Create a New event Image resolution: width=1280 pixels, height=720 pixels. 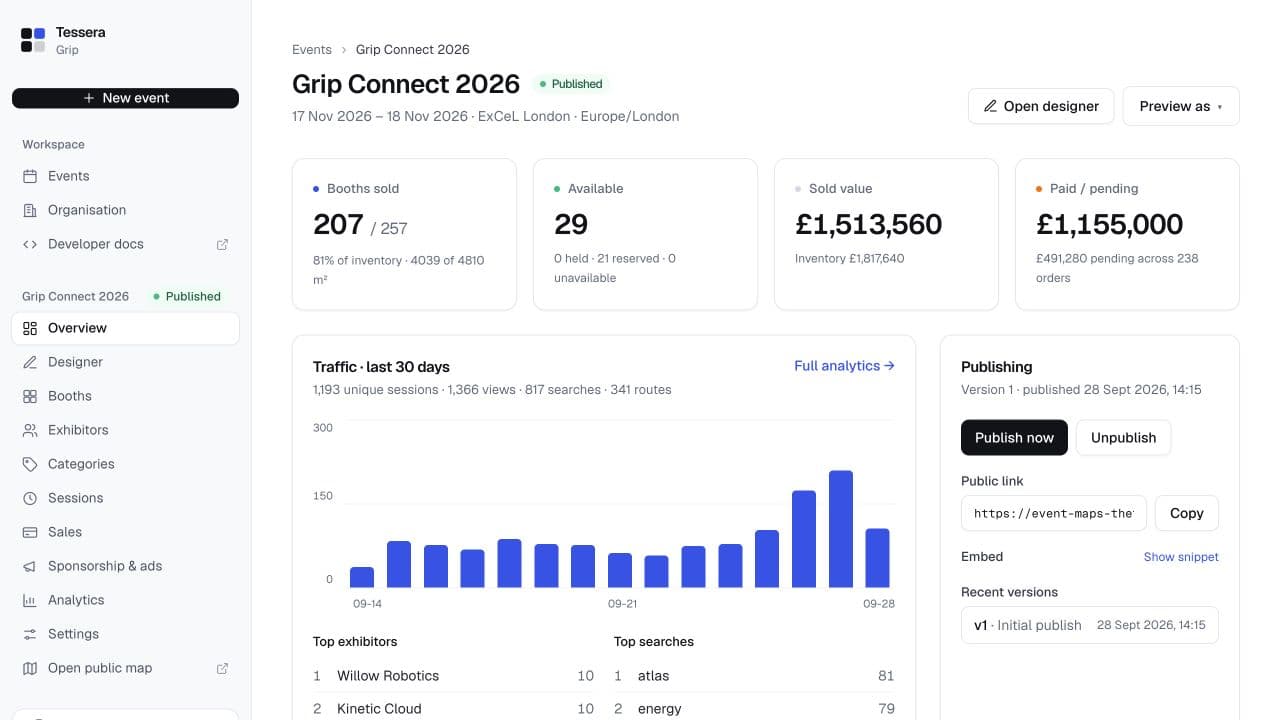click(x=126, y=98)
